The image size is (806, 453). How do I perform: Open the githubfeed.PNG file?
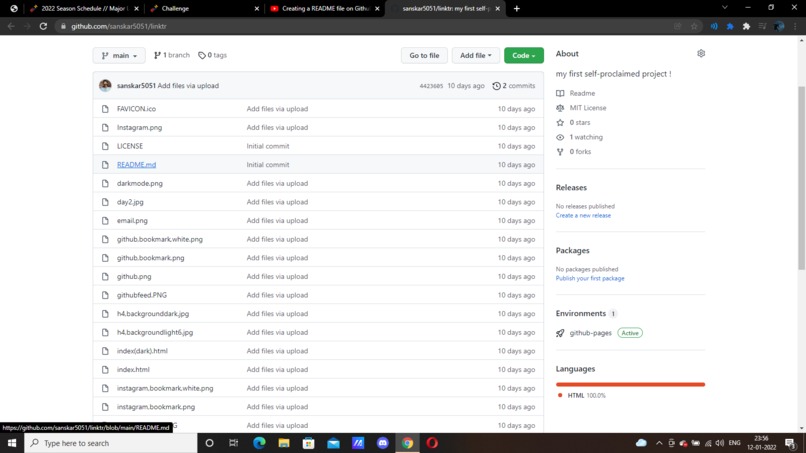coord(142,295)
